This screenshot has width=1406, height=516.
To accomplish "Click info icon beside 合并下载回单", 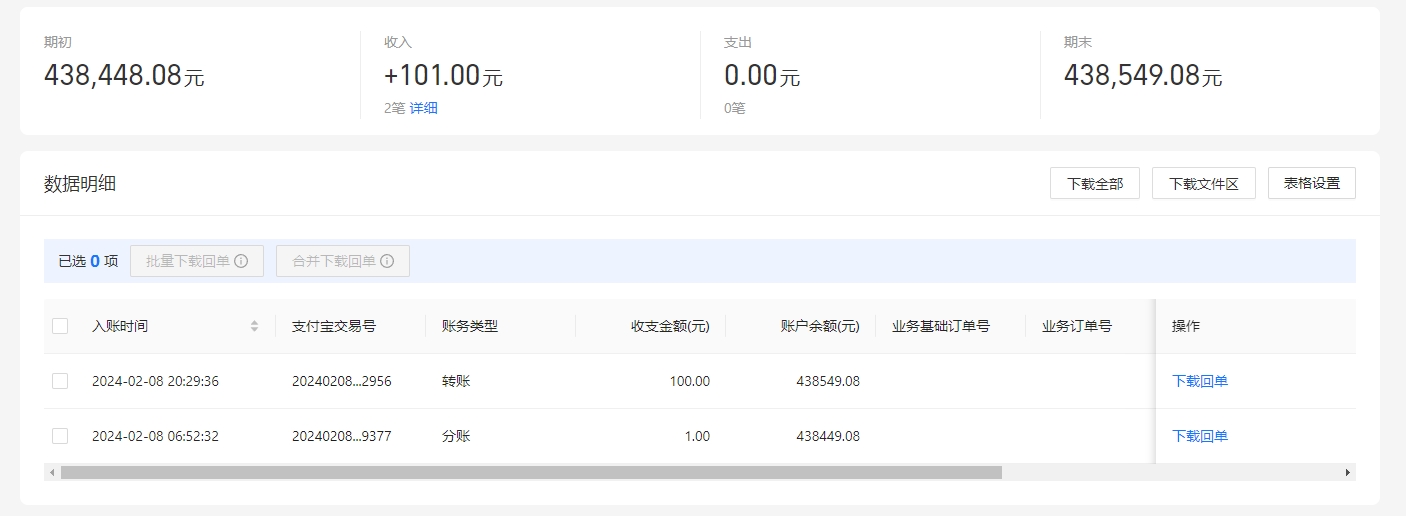I will click(x=387, y=261).
